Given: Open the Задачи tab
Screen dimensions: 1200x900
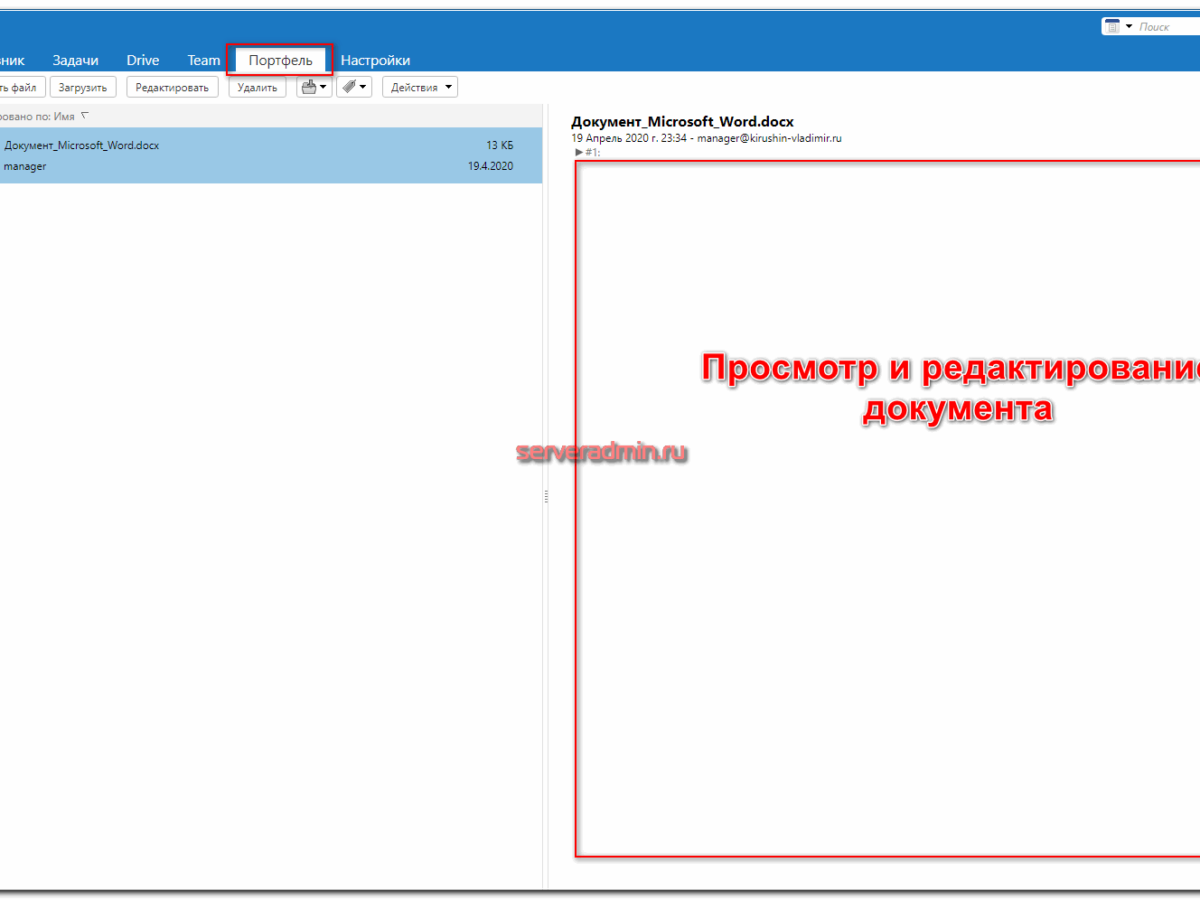Looking at the screenshot, I should click(x=75, y=60).
